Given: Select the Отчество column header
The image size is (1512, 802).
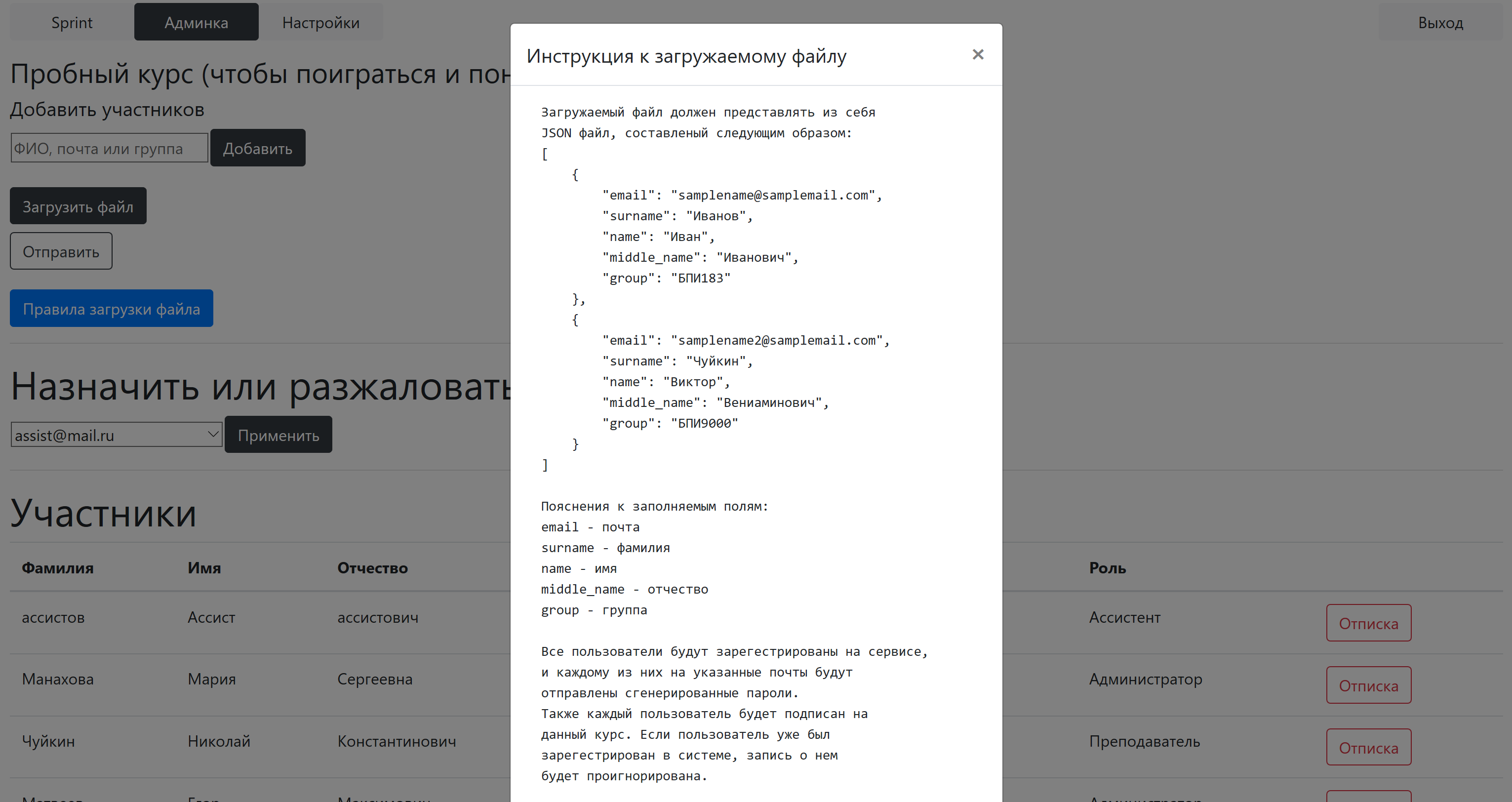Looking at the screenshot, I should pos(372,568).
